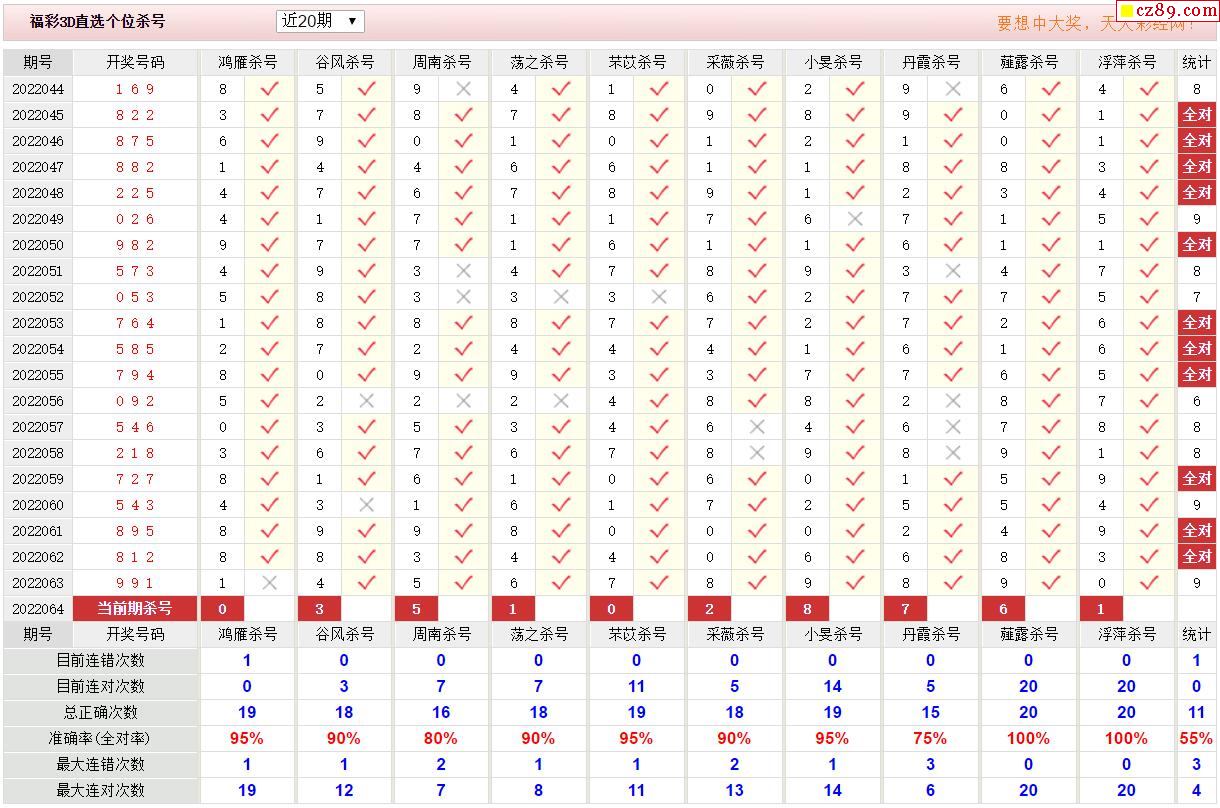Click the red checkmark for 周南杀号 in row 2022059
1220x808 pixels.
pos(463,479)
